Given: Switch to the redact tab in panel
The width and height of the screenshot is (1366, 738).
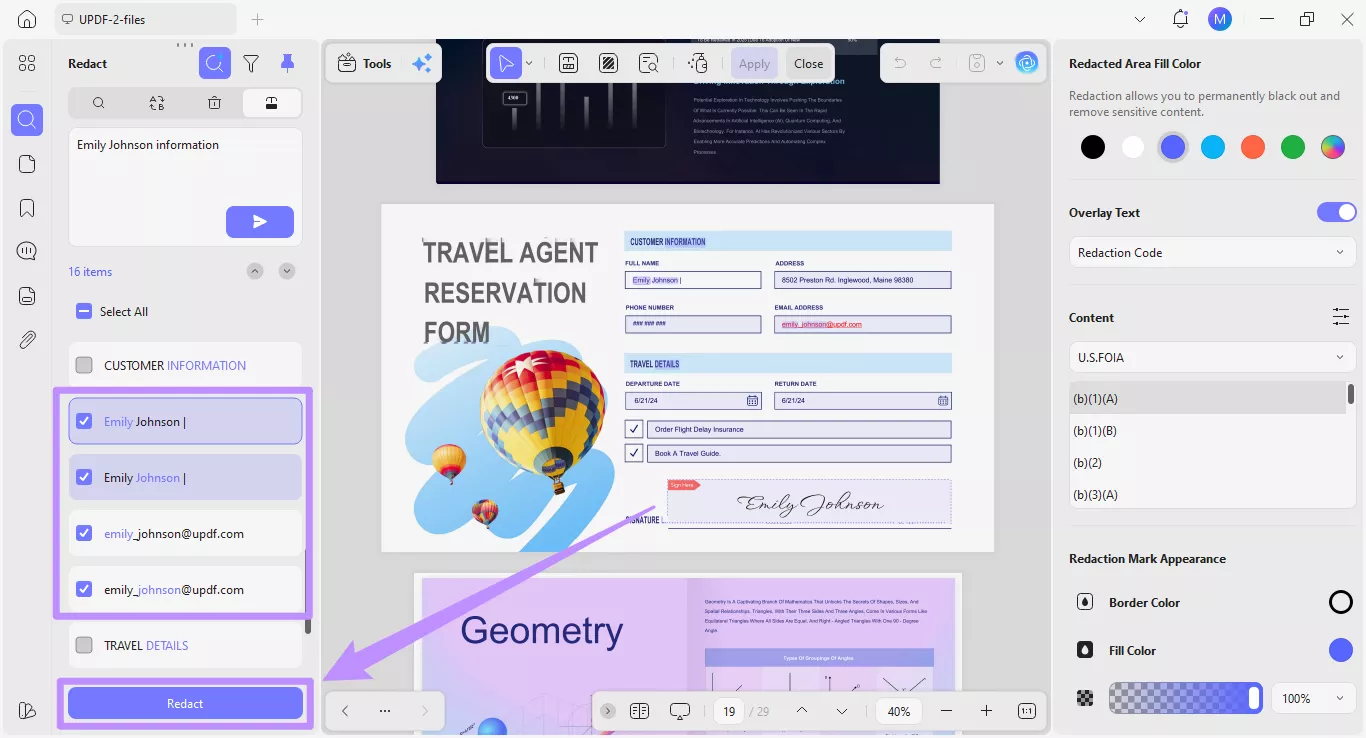Looking at the screenshot, I should tap(272, 102).
